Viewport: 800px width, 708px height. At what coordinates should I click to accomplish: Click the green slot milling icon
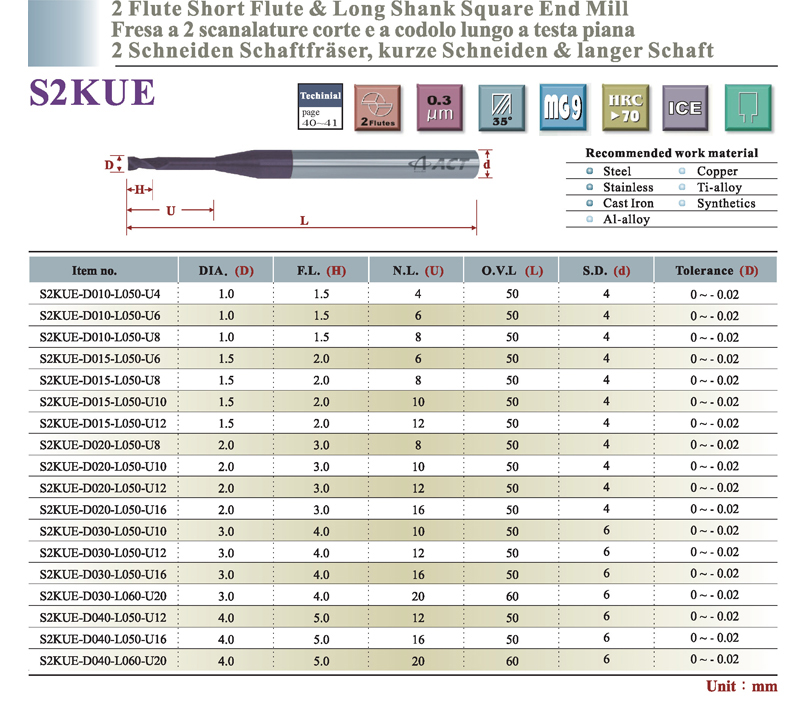click(x=748, y=108)
